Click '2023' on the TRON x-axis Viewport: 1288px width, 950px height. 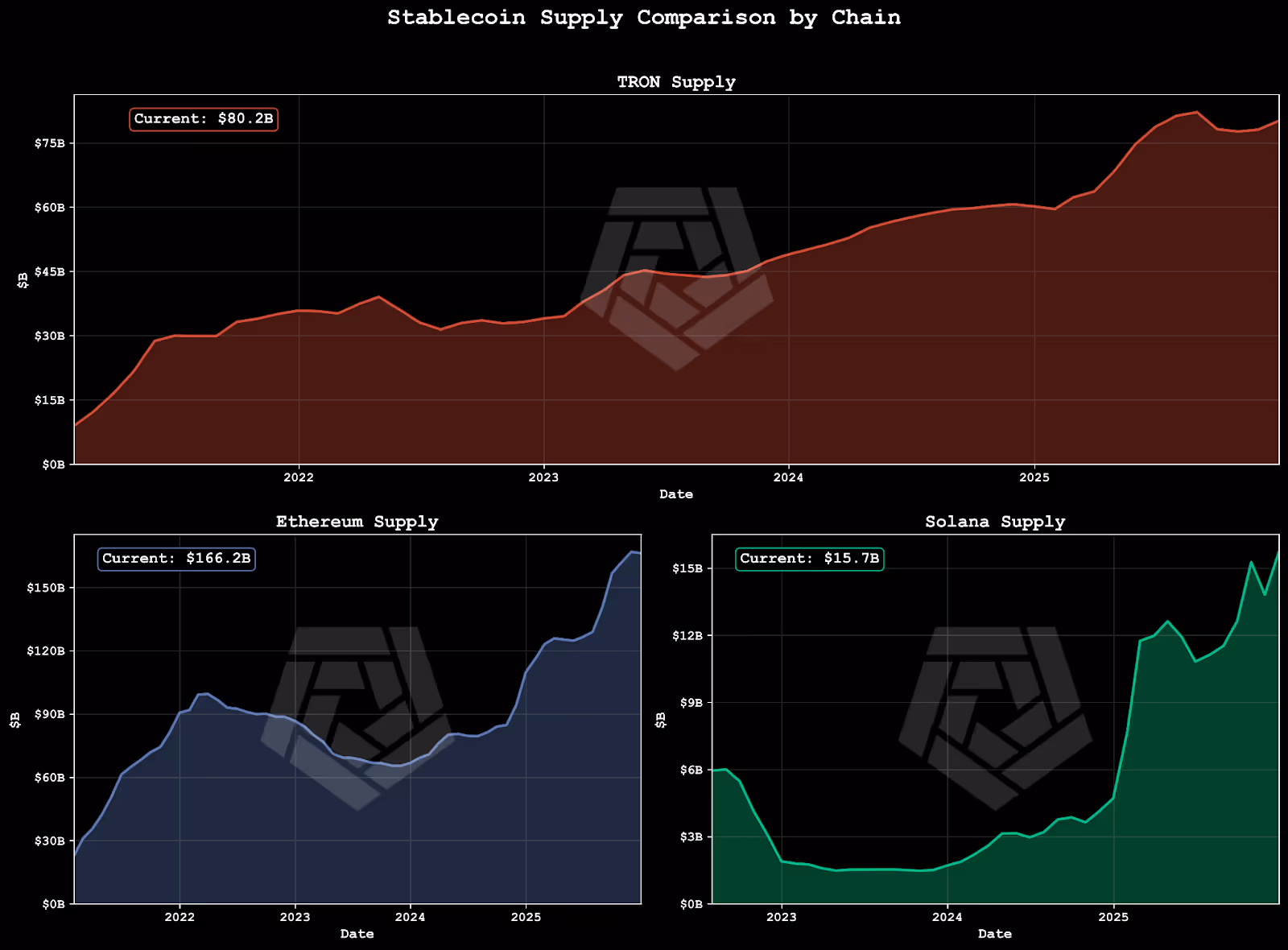pos(543,477)
